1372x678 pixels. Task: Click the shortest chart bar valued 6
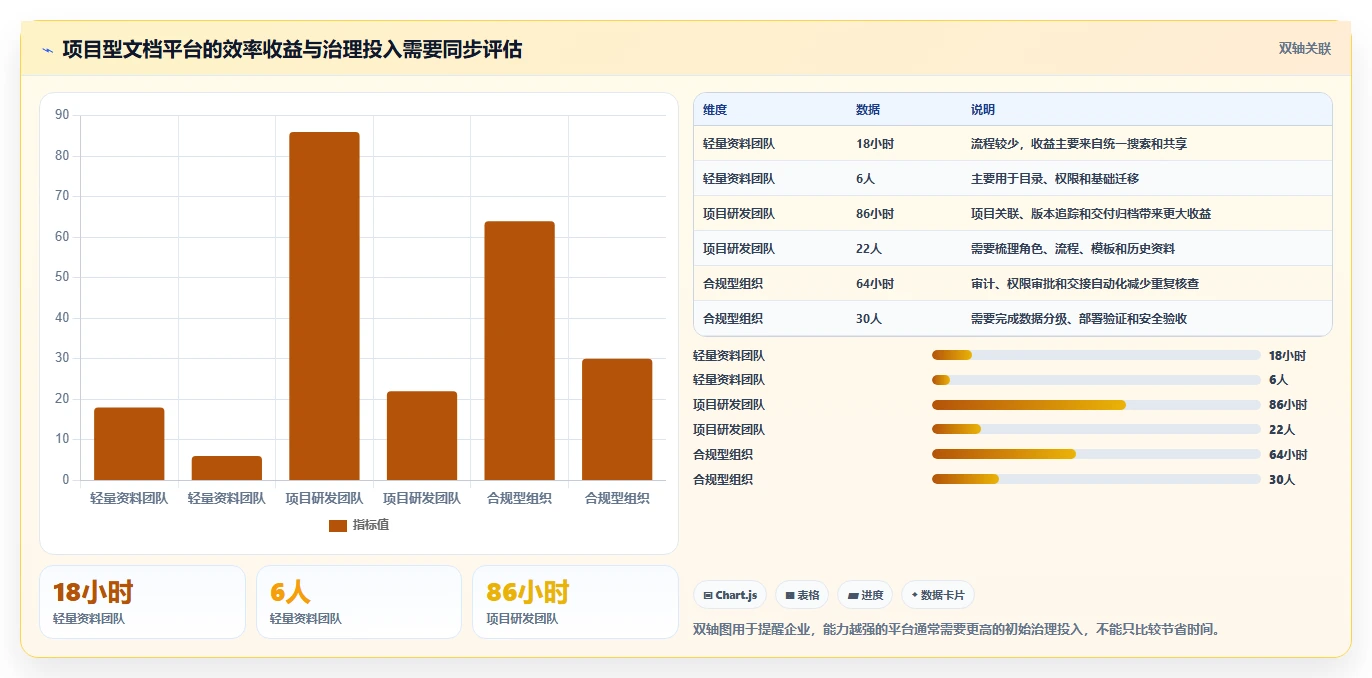pyautogui.click(x=227, y=468)
